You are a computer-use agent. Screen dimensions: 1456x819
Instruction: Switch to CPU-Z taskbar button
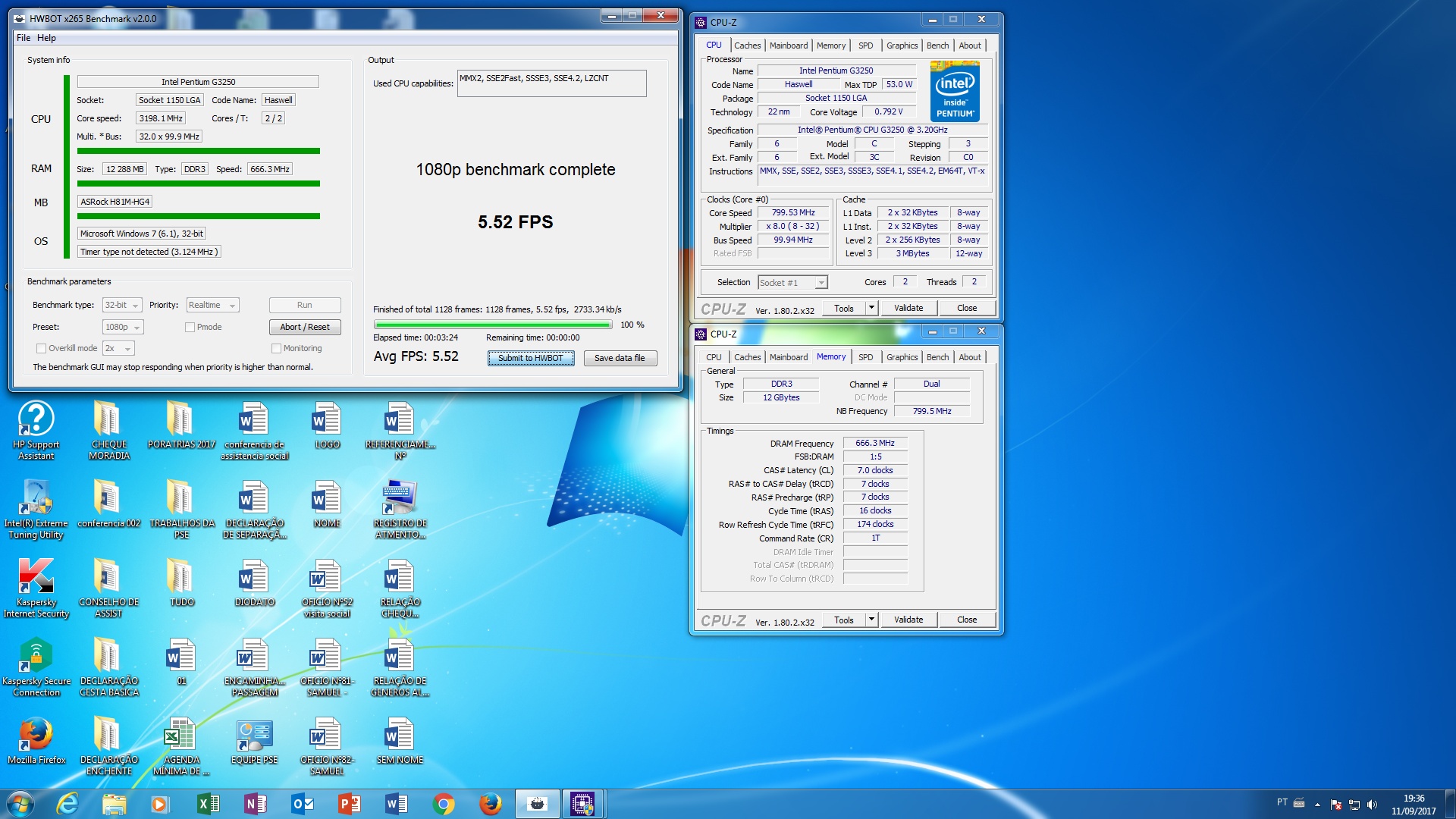pos(582,804)
